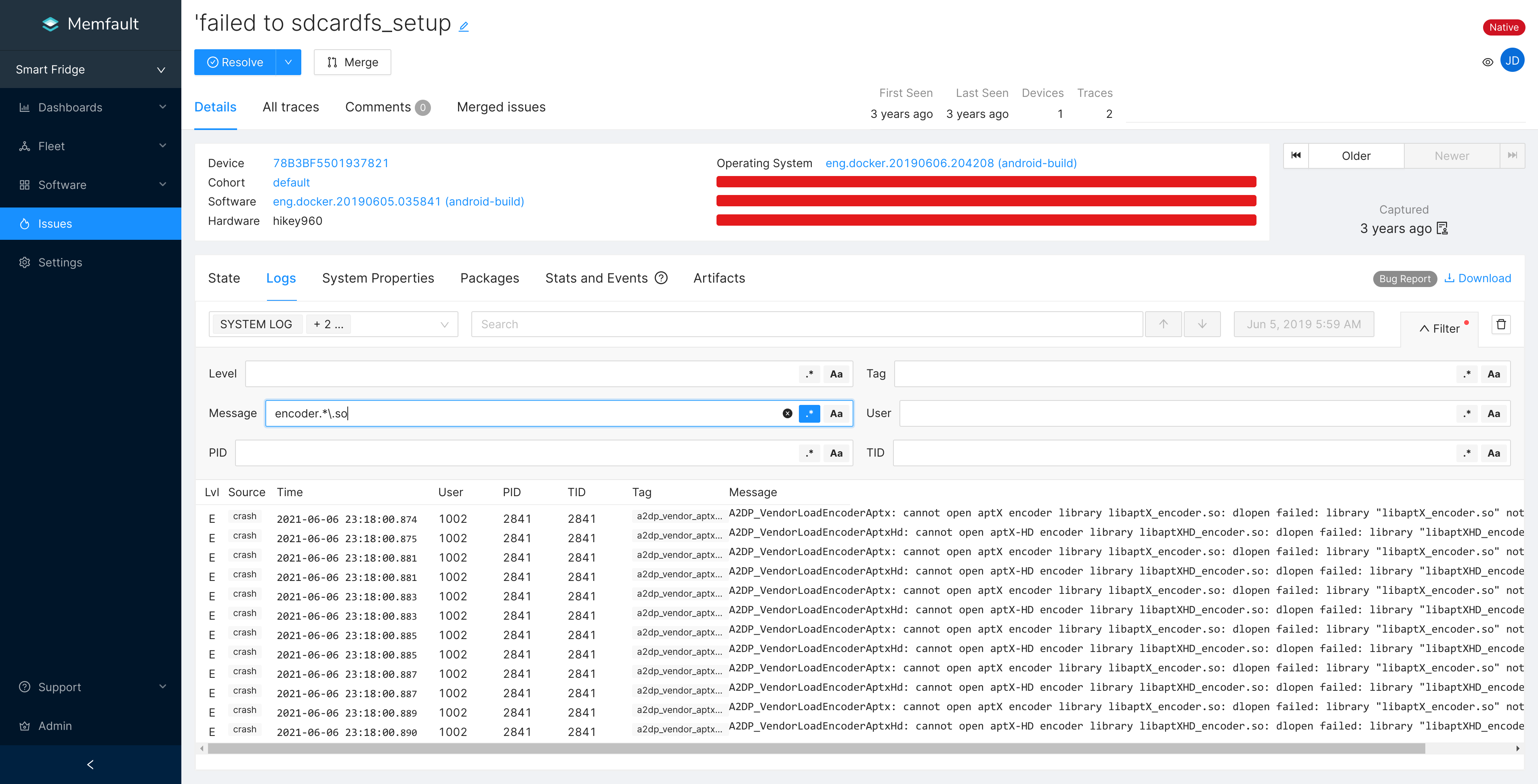Toggle case sensitivity on Level filter

coord(836,374)
